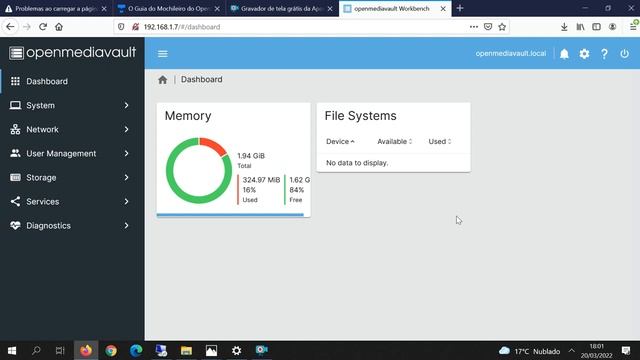Sort File Systems by Available column
The height and width of the screenshot is (360, 640).
pyautogui.click(x=394, y=142)
